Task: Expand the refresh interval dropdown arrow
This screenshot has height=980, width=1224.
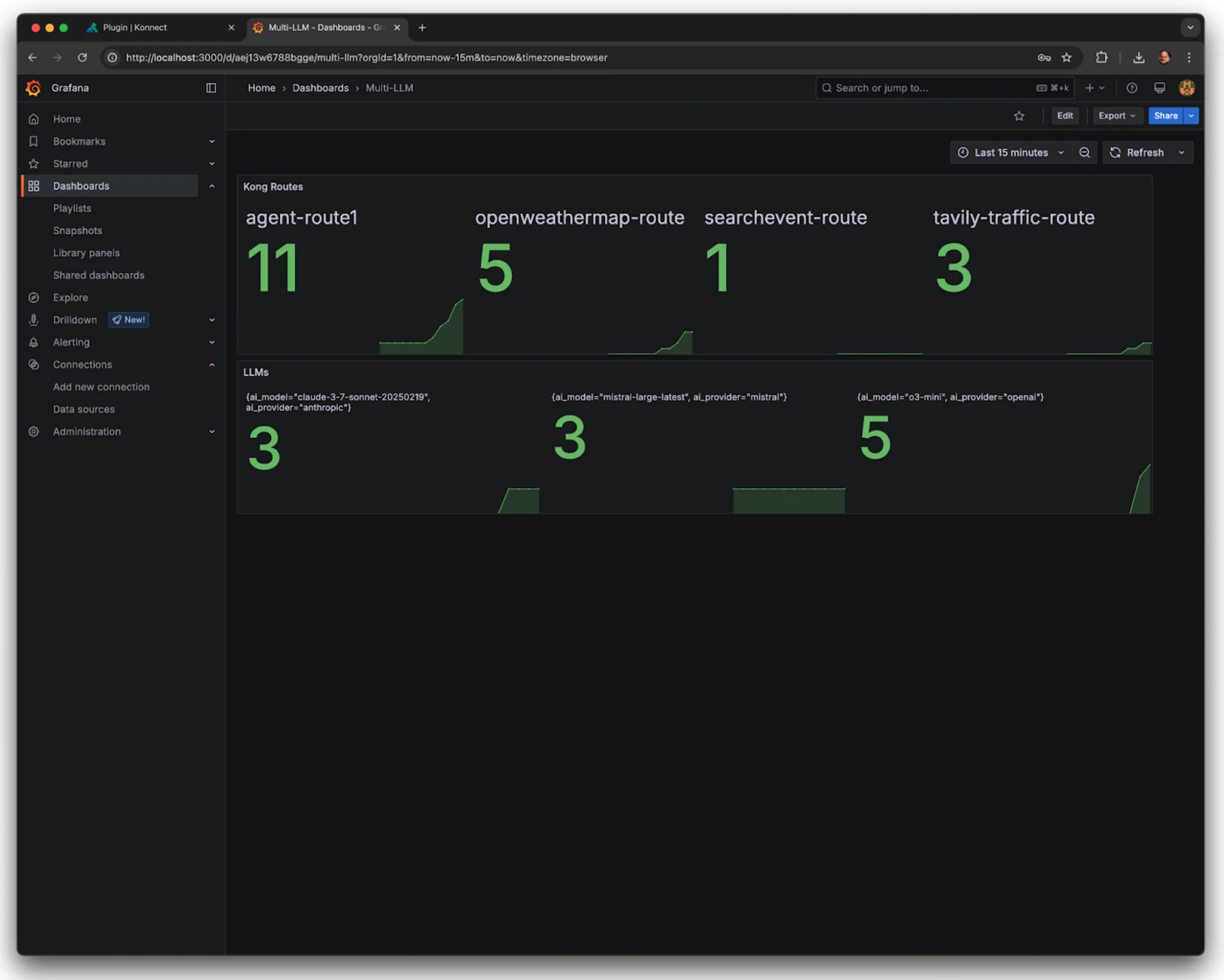Action: [x=1181, y=152]
